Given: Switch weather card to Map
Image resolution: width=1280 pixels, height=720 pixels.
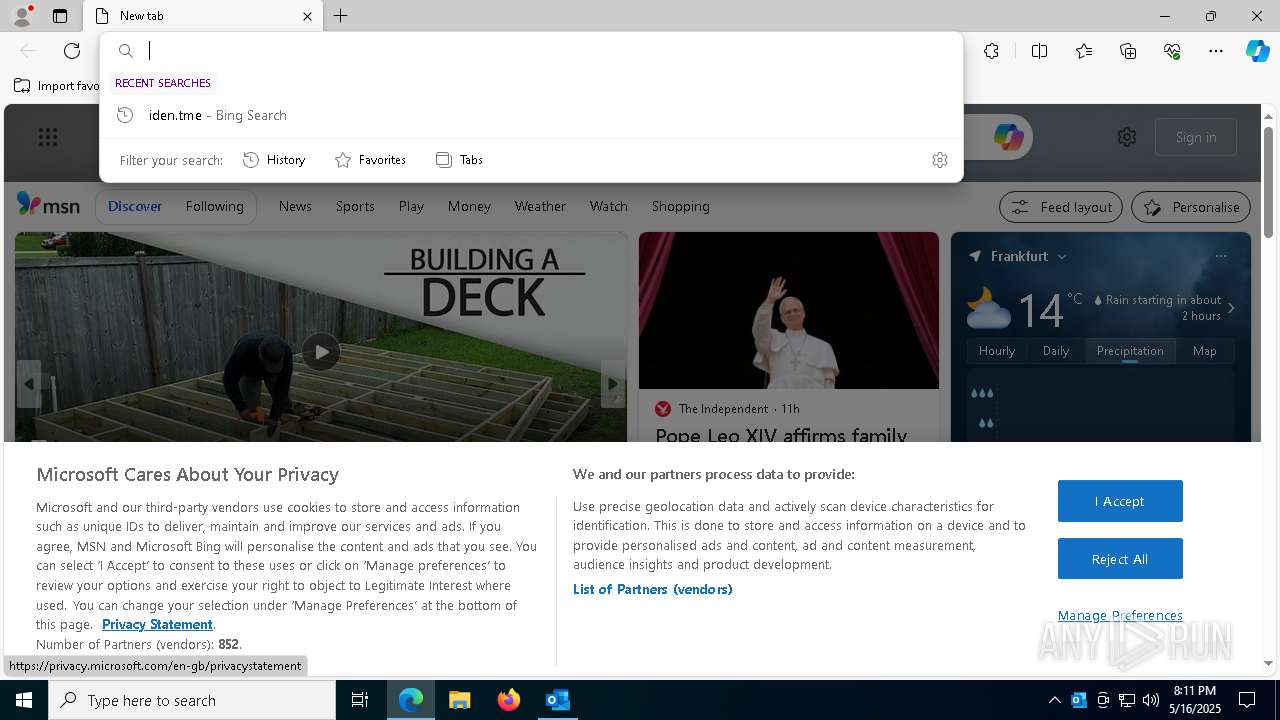Looking at the screenshot, I should coord(1205,351).
